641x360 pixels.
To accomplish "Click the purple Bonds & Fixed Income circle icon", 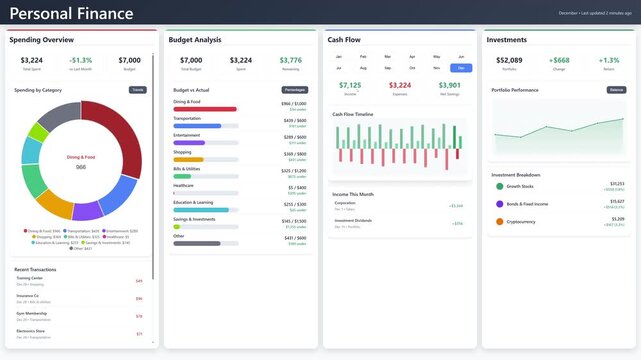I will click(499, 204).
